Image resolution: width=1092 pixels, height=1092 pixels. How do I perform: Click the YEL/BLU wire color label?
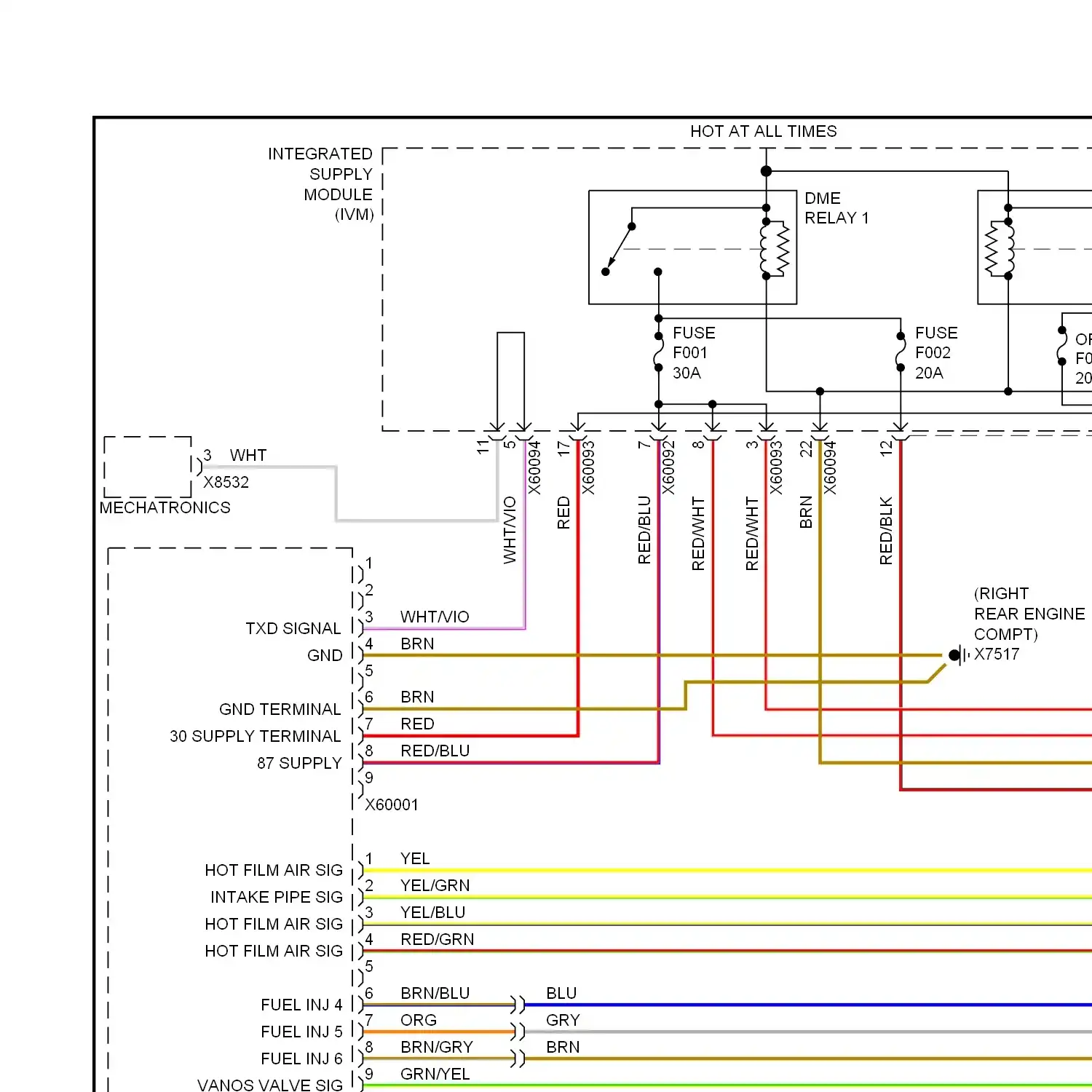click(x=433, y=912)
